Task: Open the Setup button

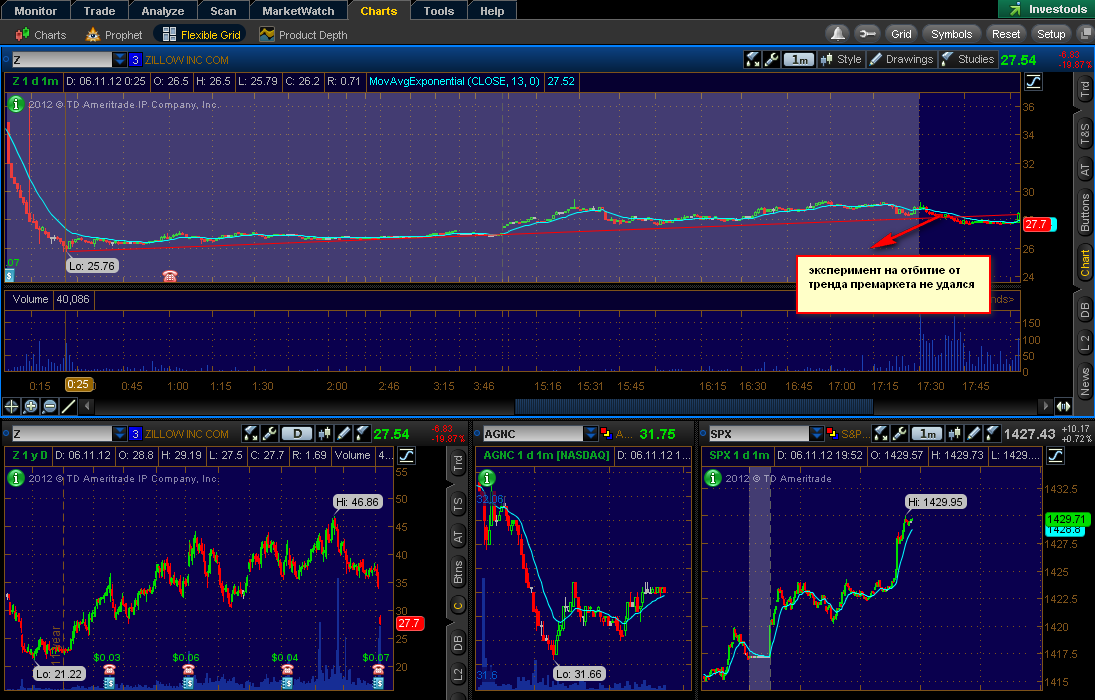Action: coord(1050,34)
